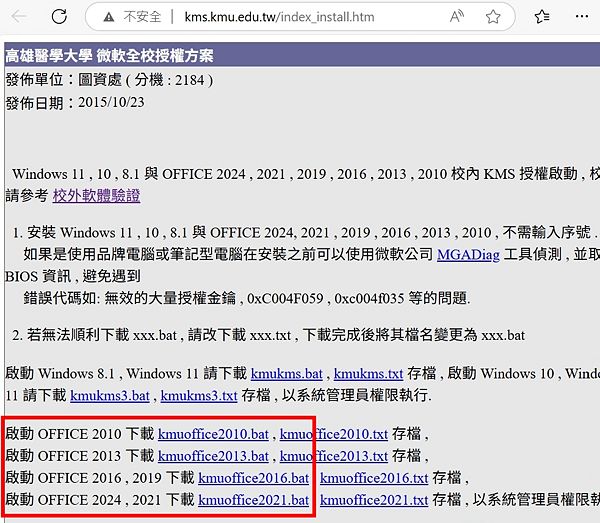Click the not-secure warning icon
The width and height of the screenshot is (600, 523).
(105, 17)
